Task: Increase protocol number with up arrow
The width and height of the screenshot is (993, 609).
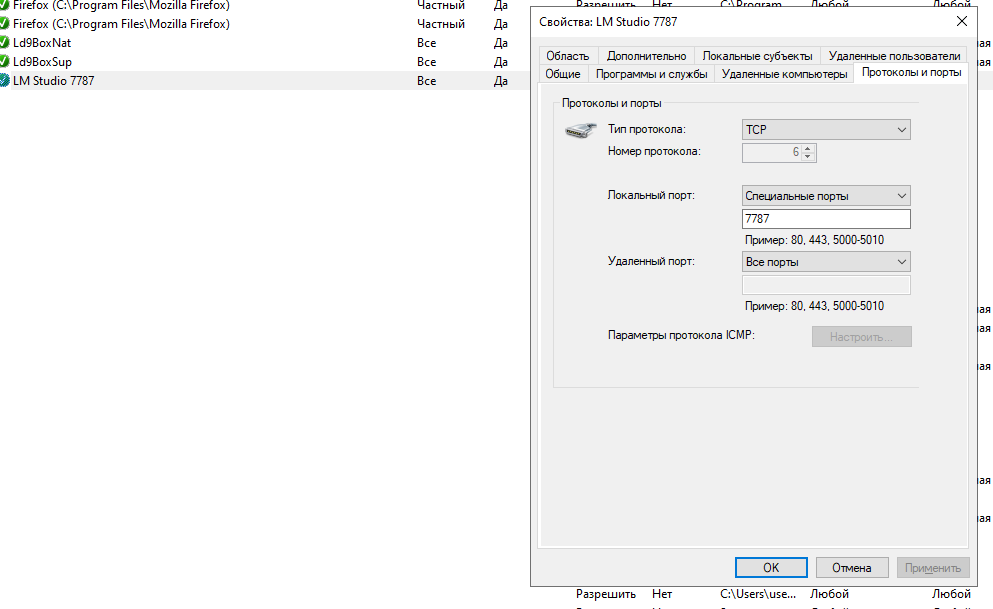Action: pyautogui.click(x=807, y=148)
